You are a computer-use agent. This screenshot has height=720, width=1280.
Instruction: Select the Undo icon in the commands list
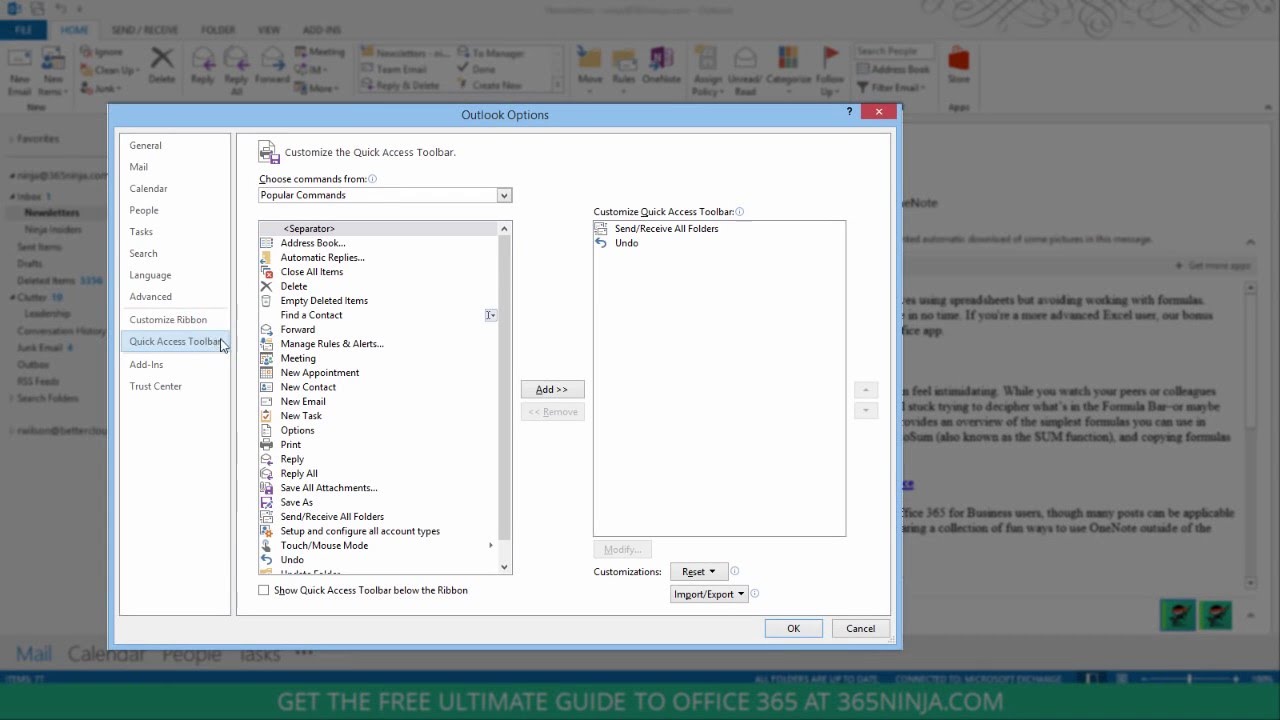pyautogui.click(x=266, y=560)
